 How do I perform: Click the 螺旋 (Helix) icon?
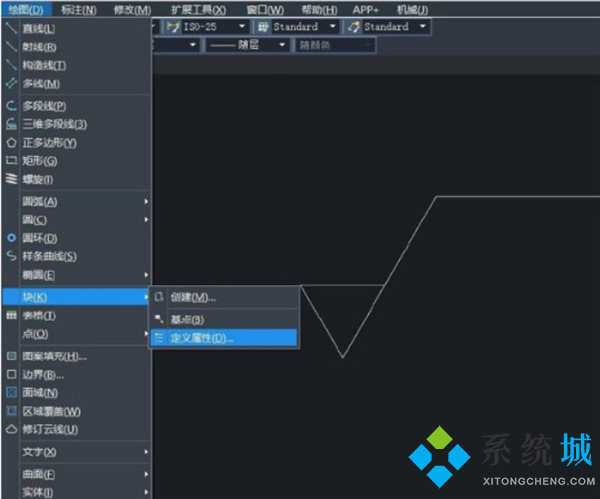[11, 179]
